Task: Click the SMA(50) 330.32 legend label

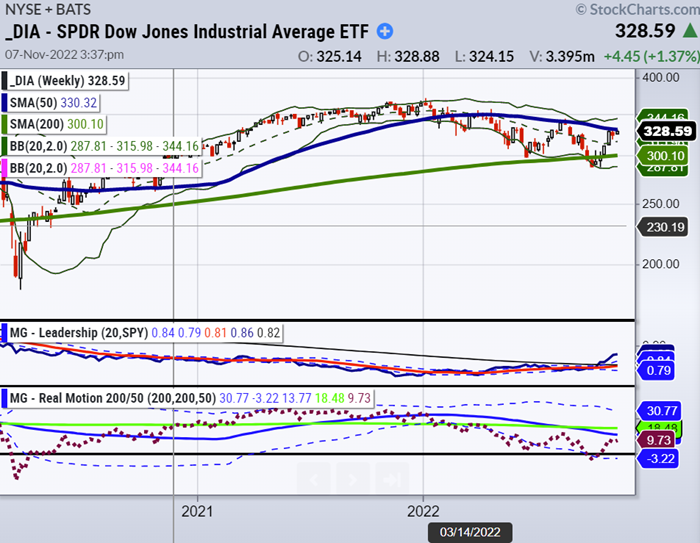Action: [x=53, y=103]
